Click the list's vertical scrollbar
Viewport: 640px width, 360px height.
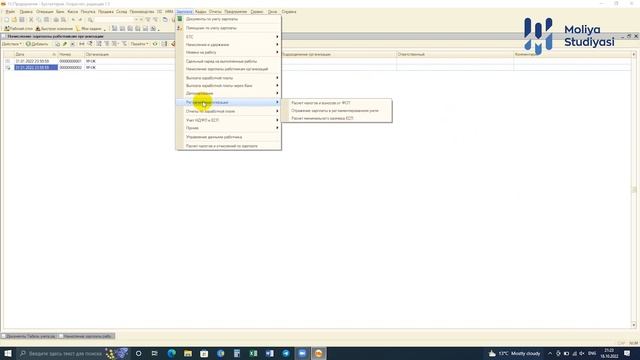click(634, 190)
